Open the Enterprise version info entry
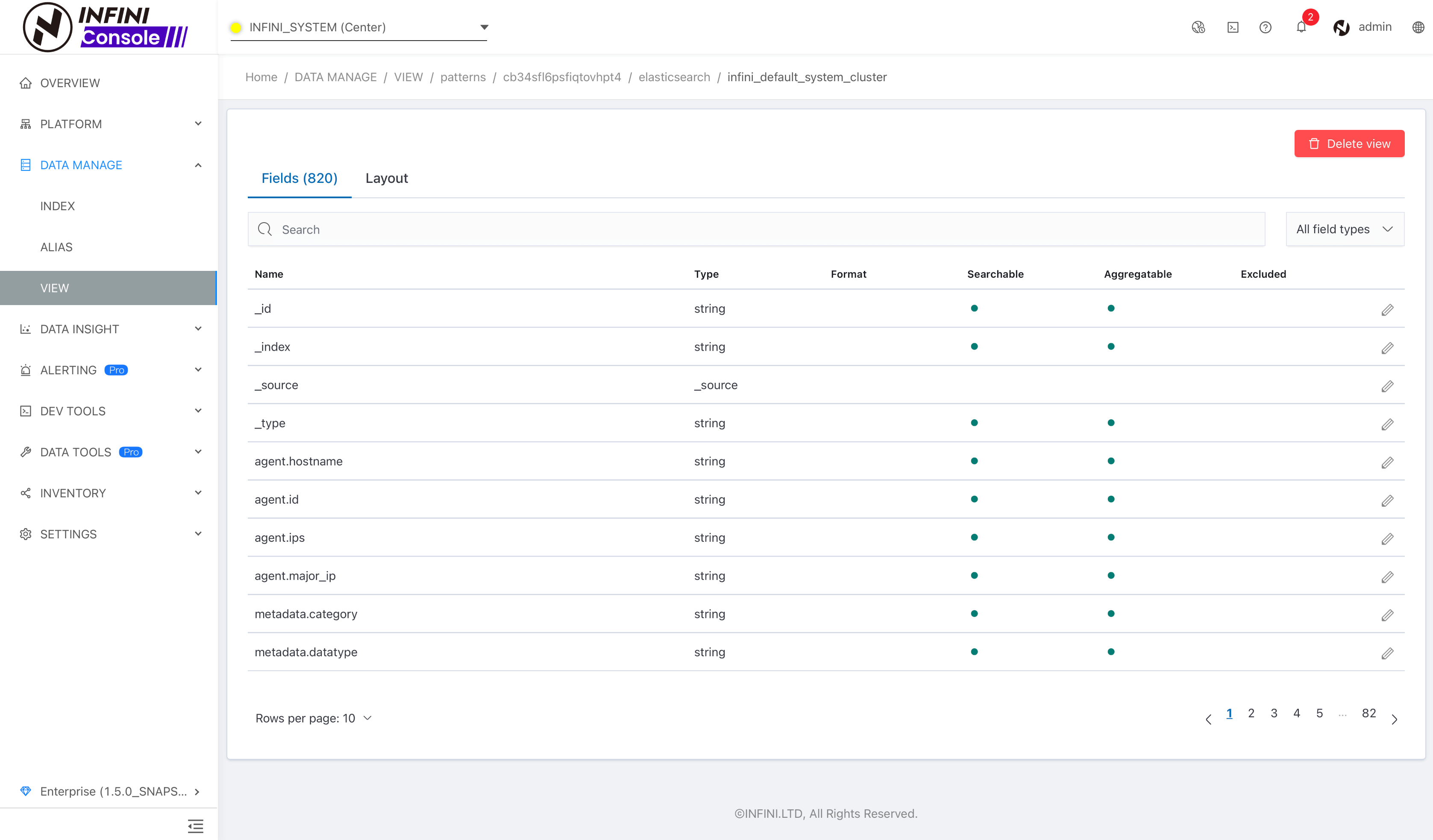1433x840 pixels. click(x=109, y=791)
